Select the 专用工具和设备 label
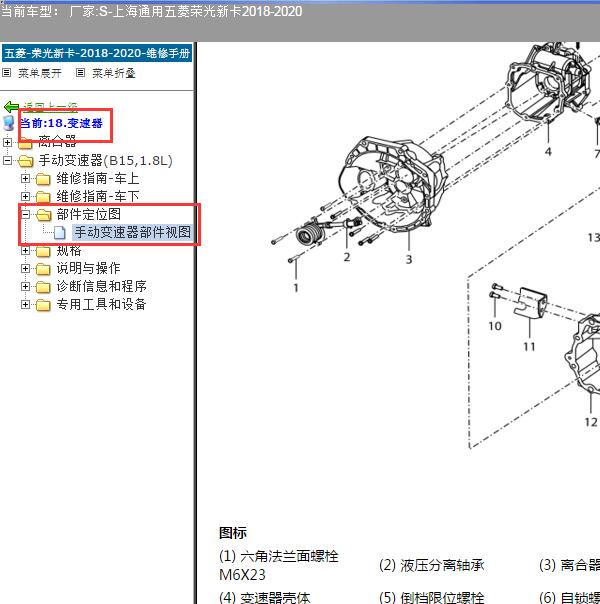The image size is (600, 604). (101, 305)
